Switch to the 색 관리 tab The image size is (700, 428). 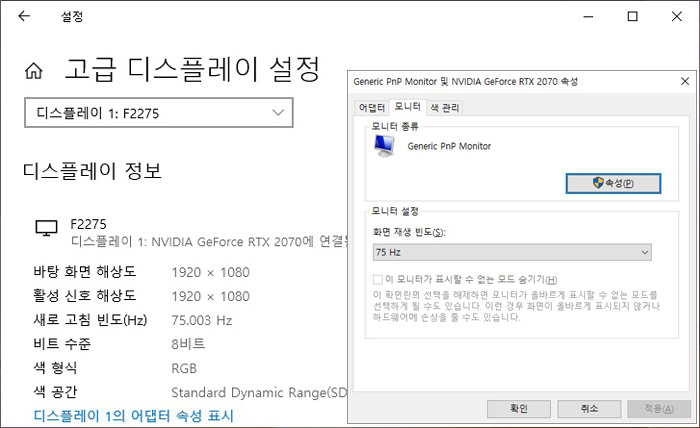(444, 108)
